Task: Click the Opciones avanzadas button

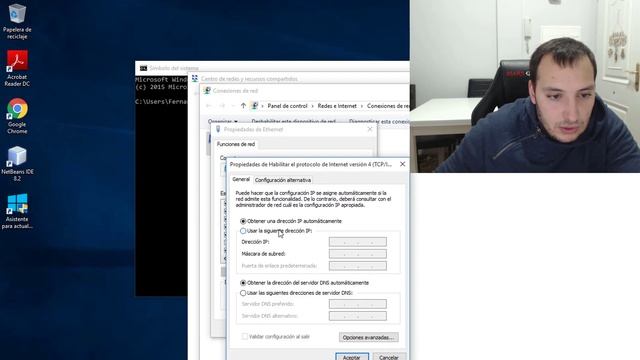Action: [369, 338]
